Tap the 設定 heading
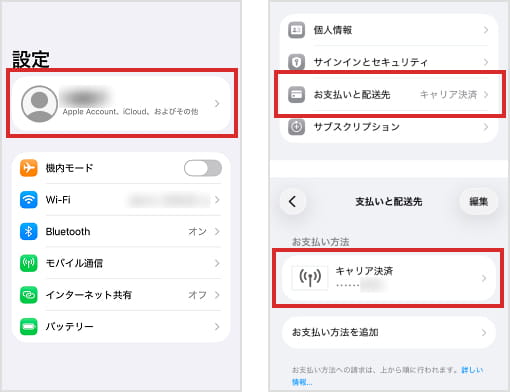The width and height of the screenshot is (510, 392). pos(31,59)
